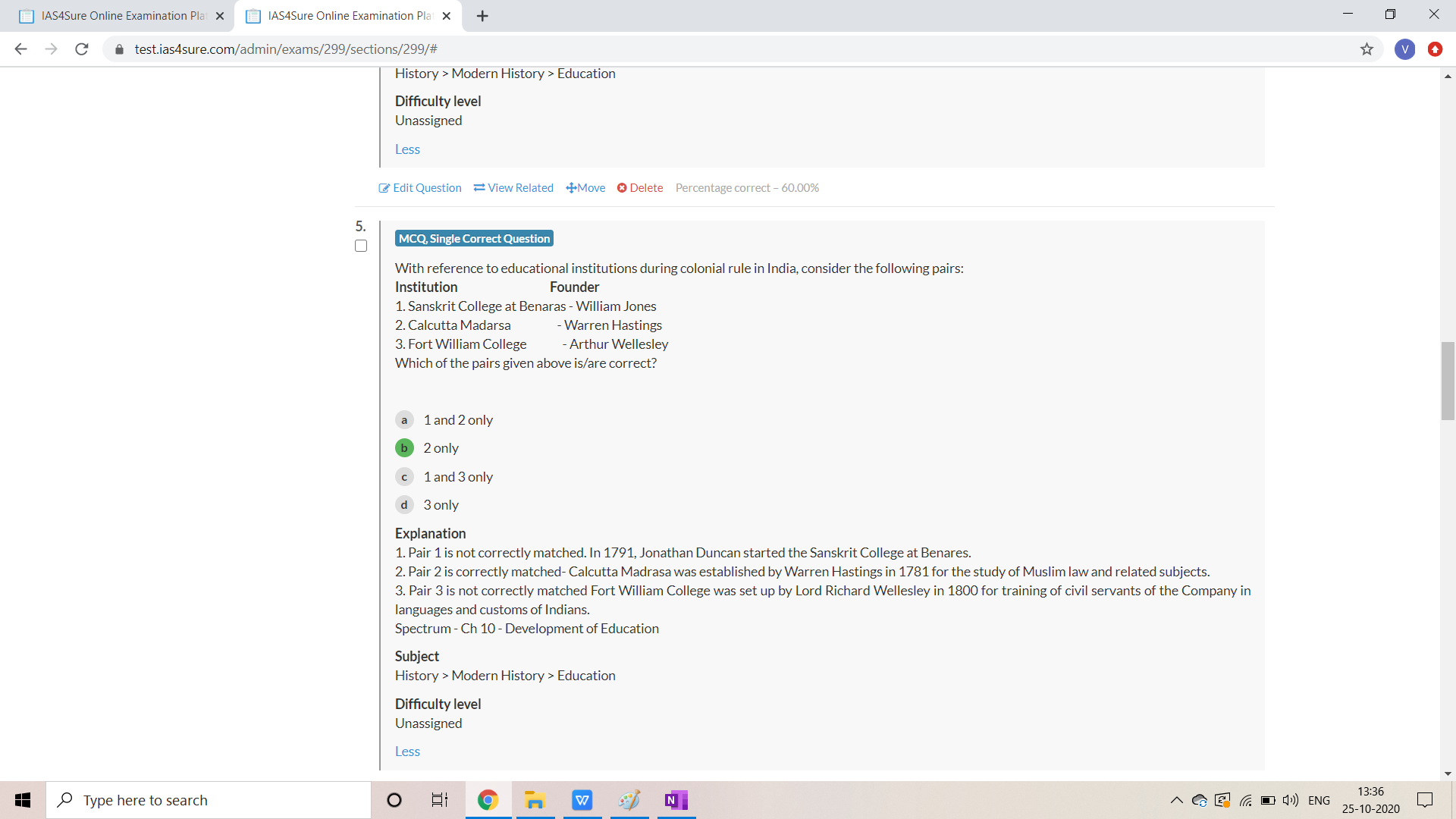Click the Edit Question pencil icon
The height and width of the screenshot is (819, 1456).
[x=384, y=188]
